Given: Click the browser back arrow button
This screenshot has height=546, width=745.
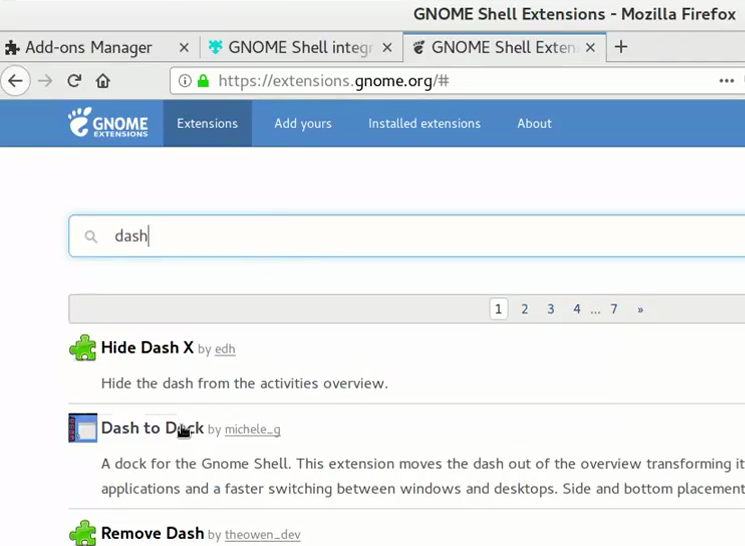Looking at the screenshot, I should click(15, 81).
